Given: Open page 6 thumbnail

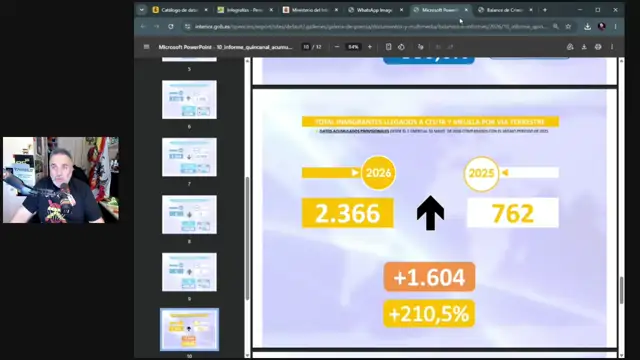Looking at the screenshot, I should point(189,100).
